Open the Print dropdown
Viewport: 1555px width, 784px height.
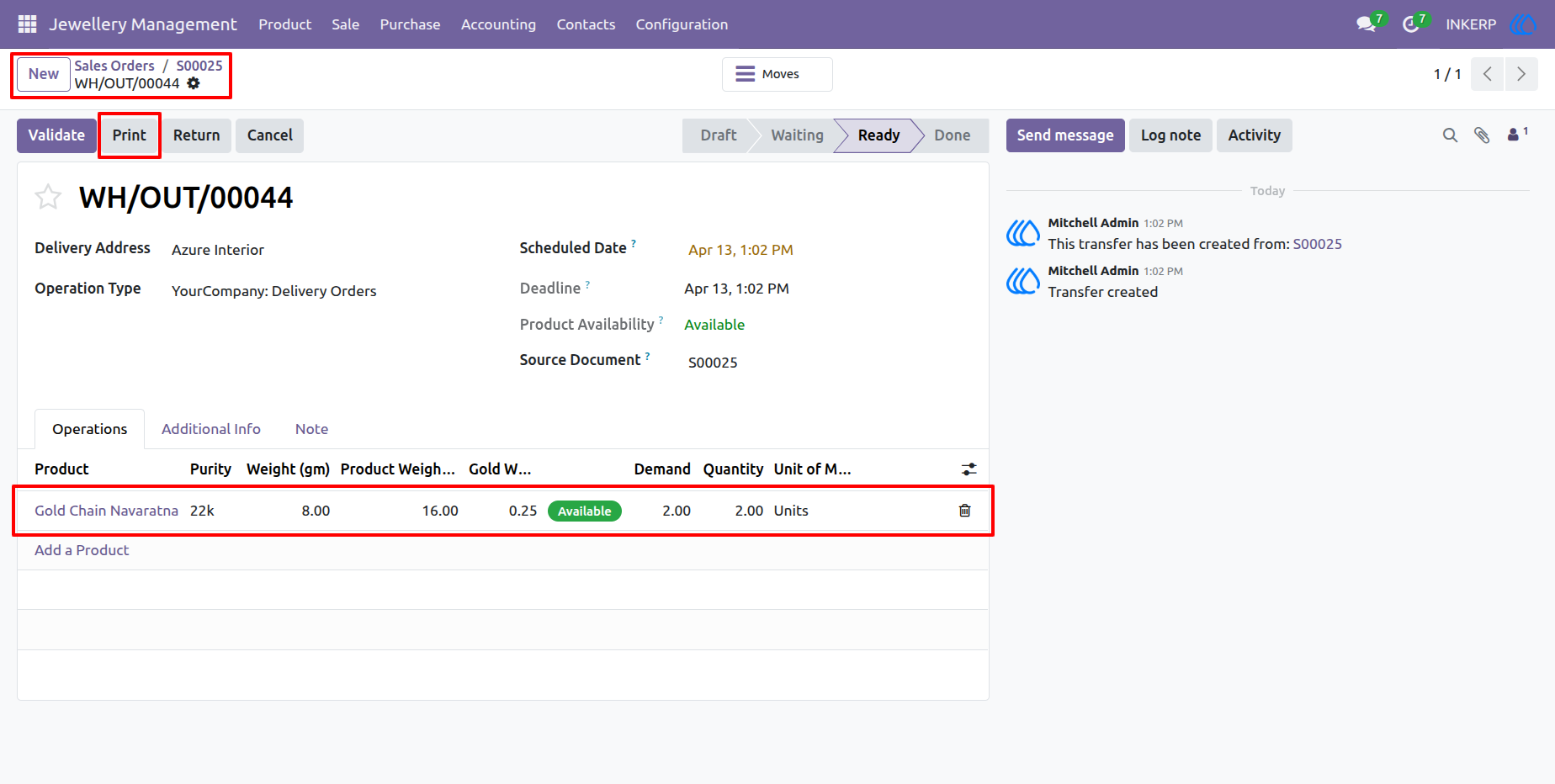click(130, 135)
